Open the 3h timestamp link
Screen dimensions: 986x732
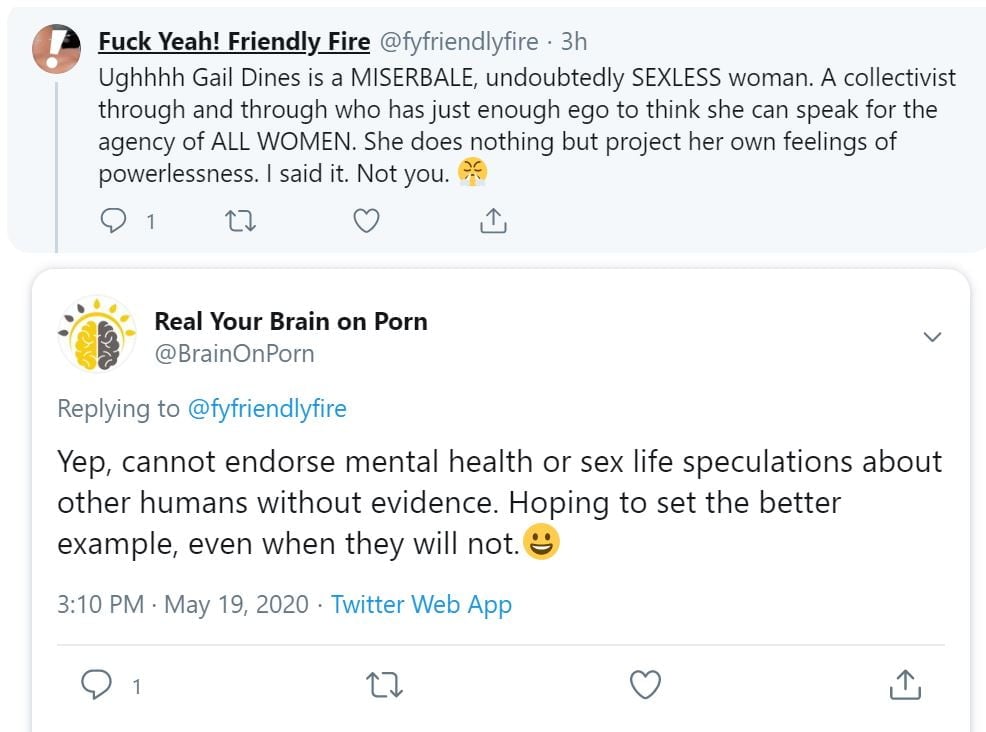pyautogui.click(x=574, y=42)
